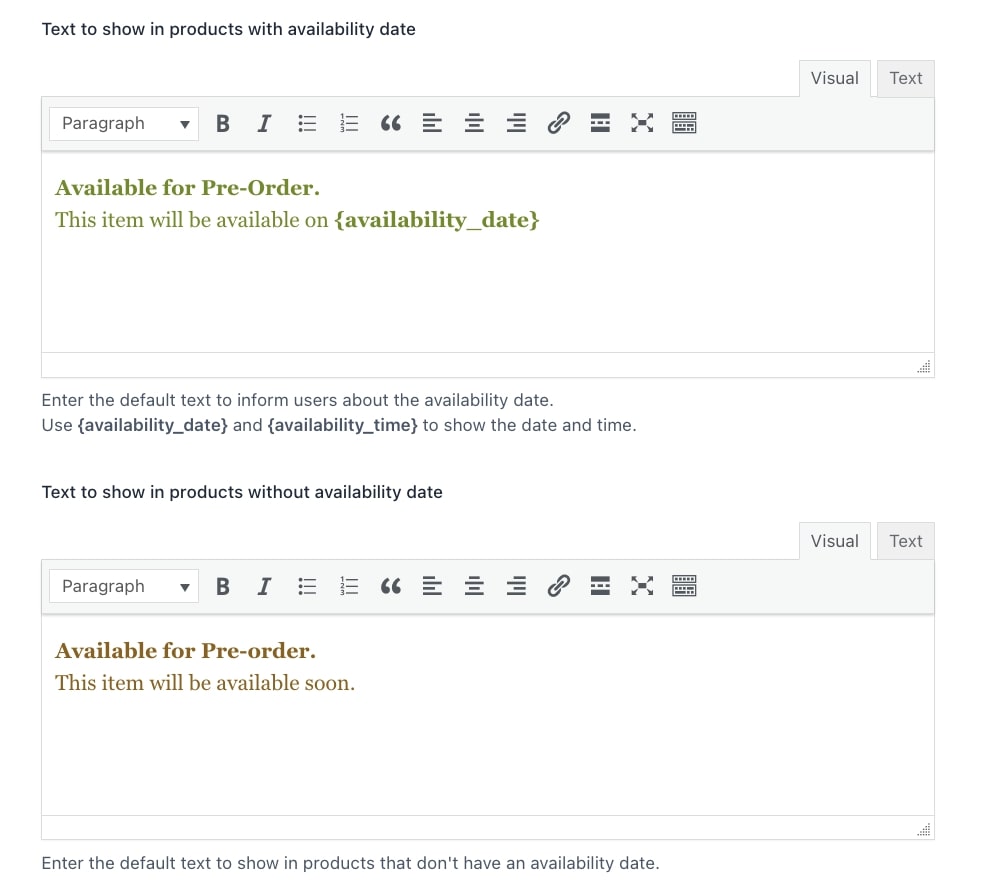Center align text in the first editor
994x884 pixels.
pyautogui.click(x=474, y=123)
